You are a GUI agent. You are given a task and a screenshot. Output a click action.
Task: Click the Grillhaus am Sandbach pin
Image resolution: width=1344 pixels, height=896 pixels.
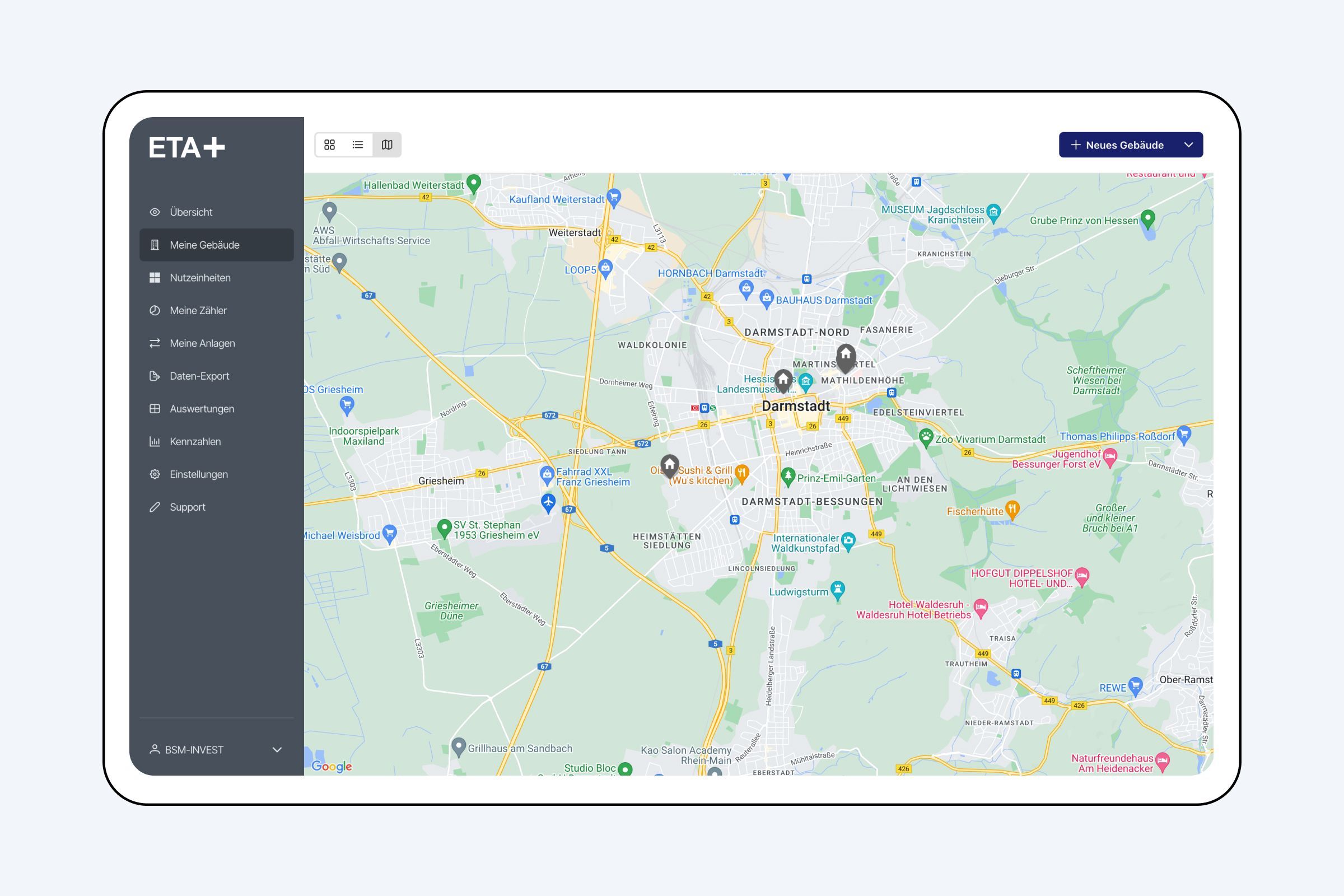pos(458,748)
